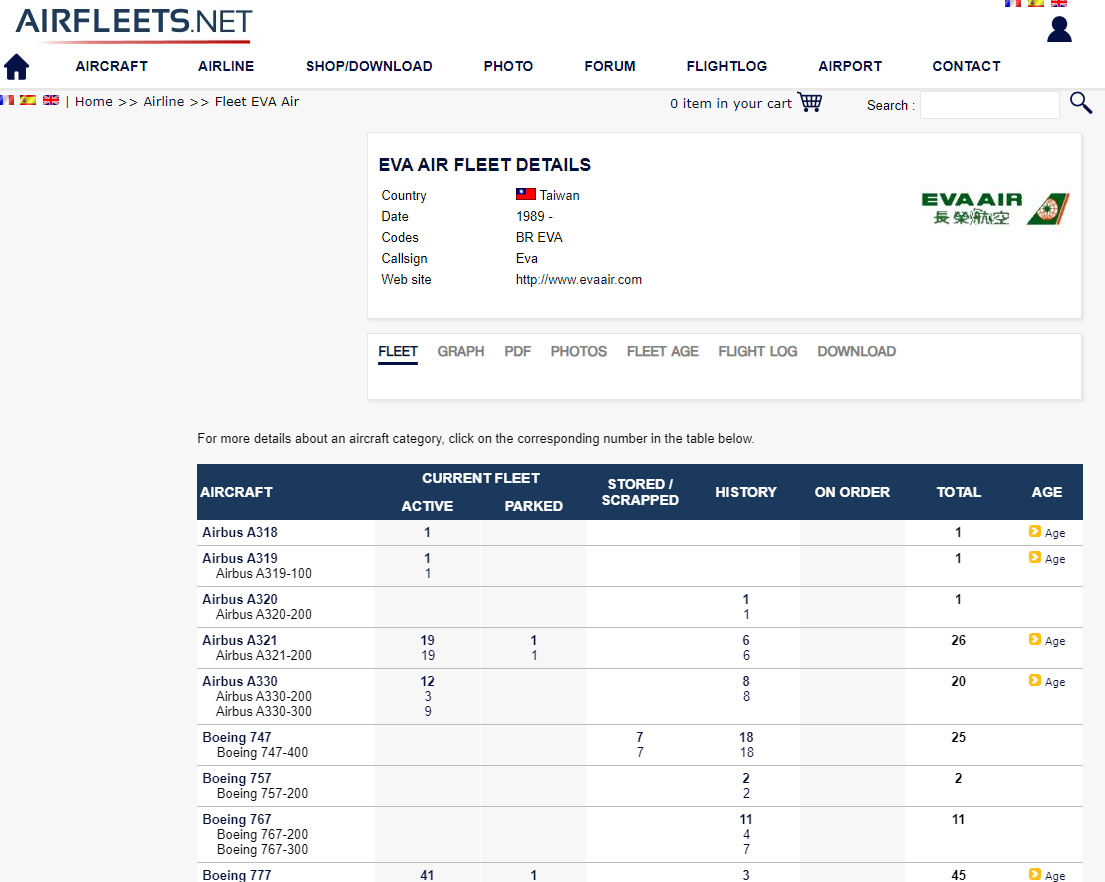The height and width of the screenshot is (882, 1105).
Task: Switch language with the Spanish flag in the breadcrumb bar
Action: (28, 100)
